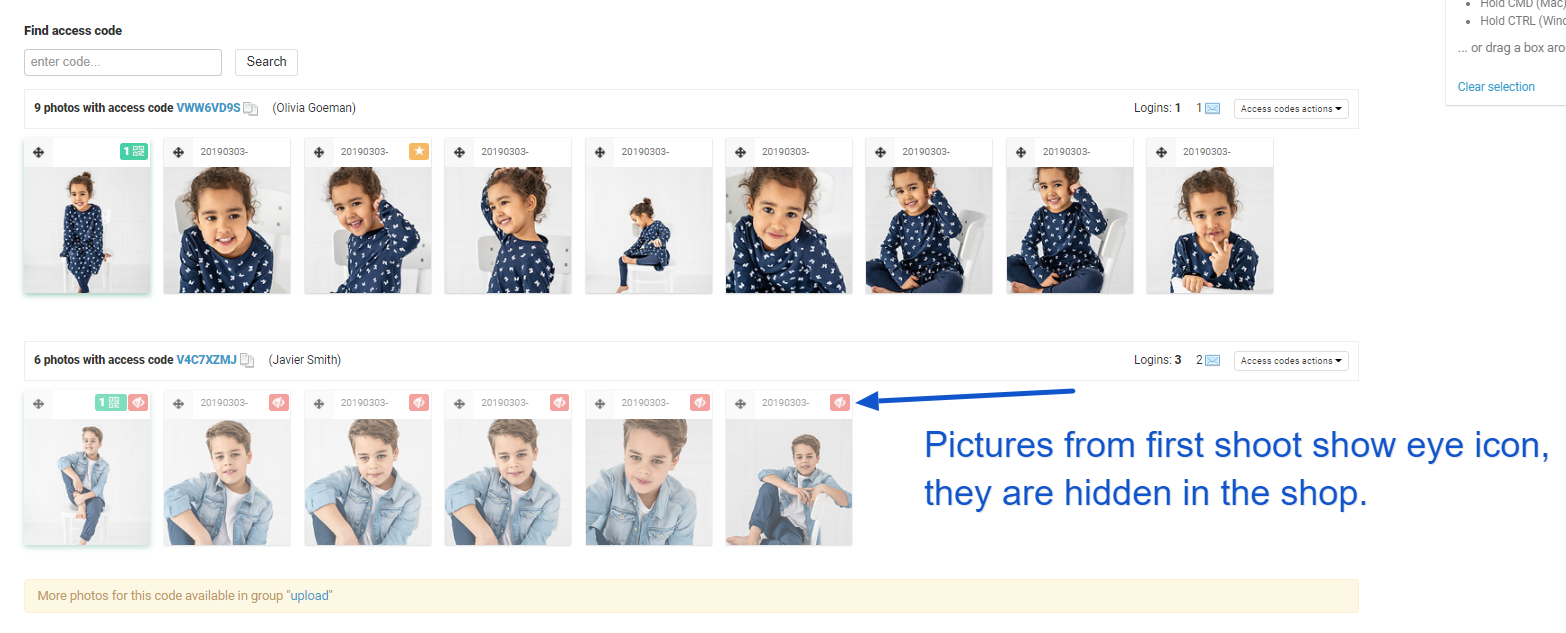This screenshot has width=1566, height=633.
Task: Select Javier's tilted close-up face photo
Action: click(649, 482)
